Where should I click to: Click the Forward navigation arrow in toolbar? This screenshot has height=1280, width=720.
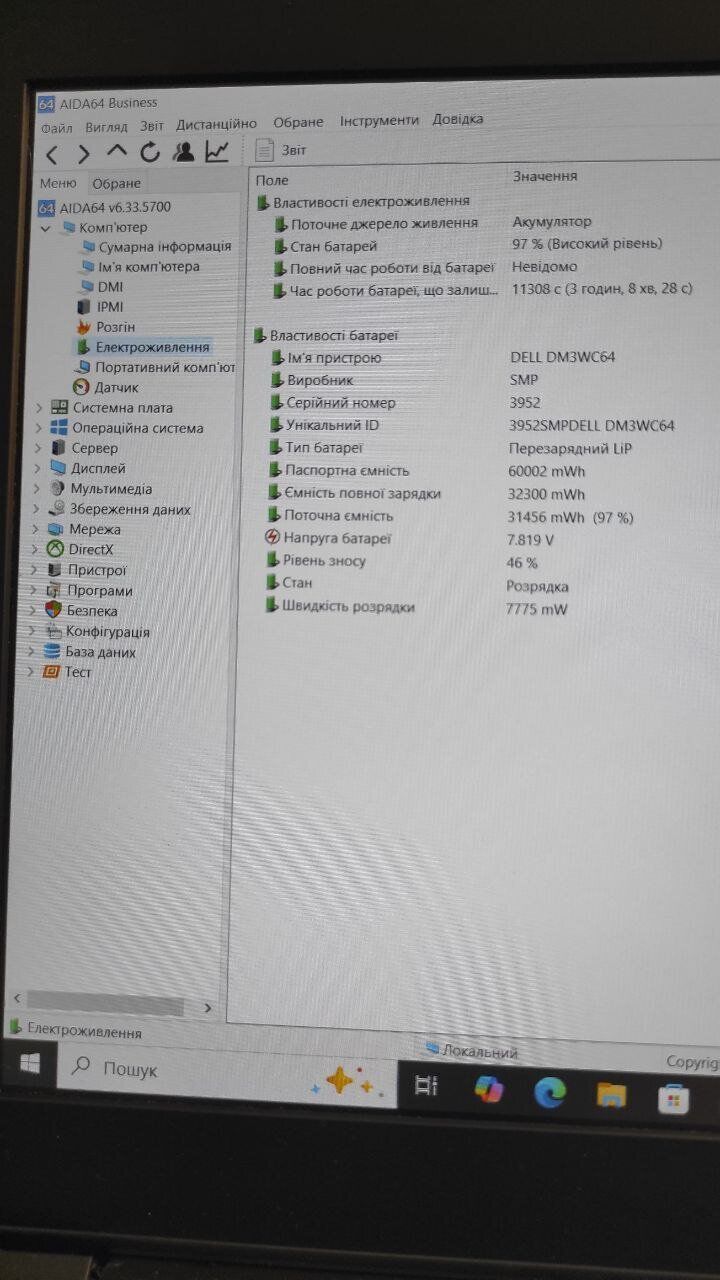click(x=84, y=154)
